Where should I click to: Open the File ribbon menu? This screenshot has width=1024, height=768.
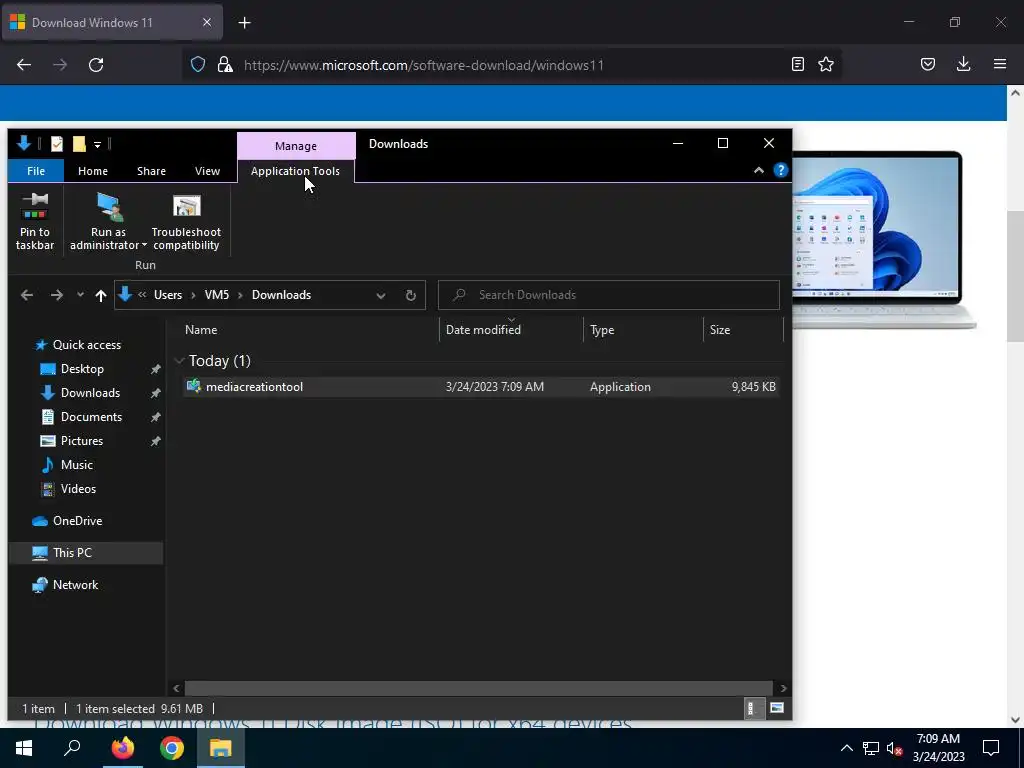(x=36, y=171)
